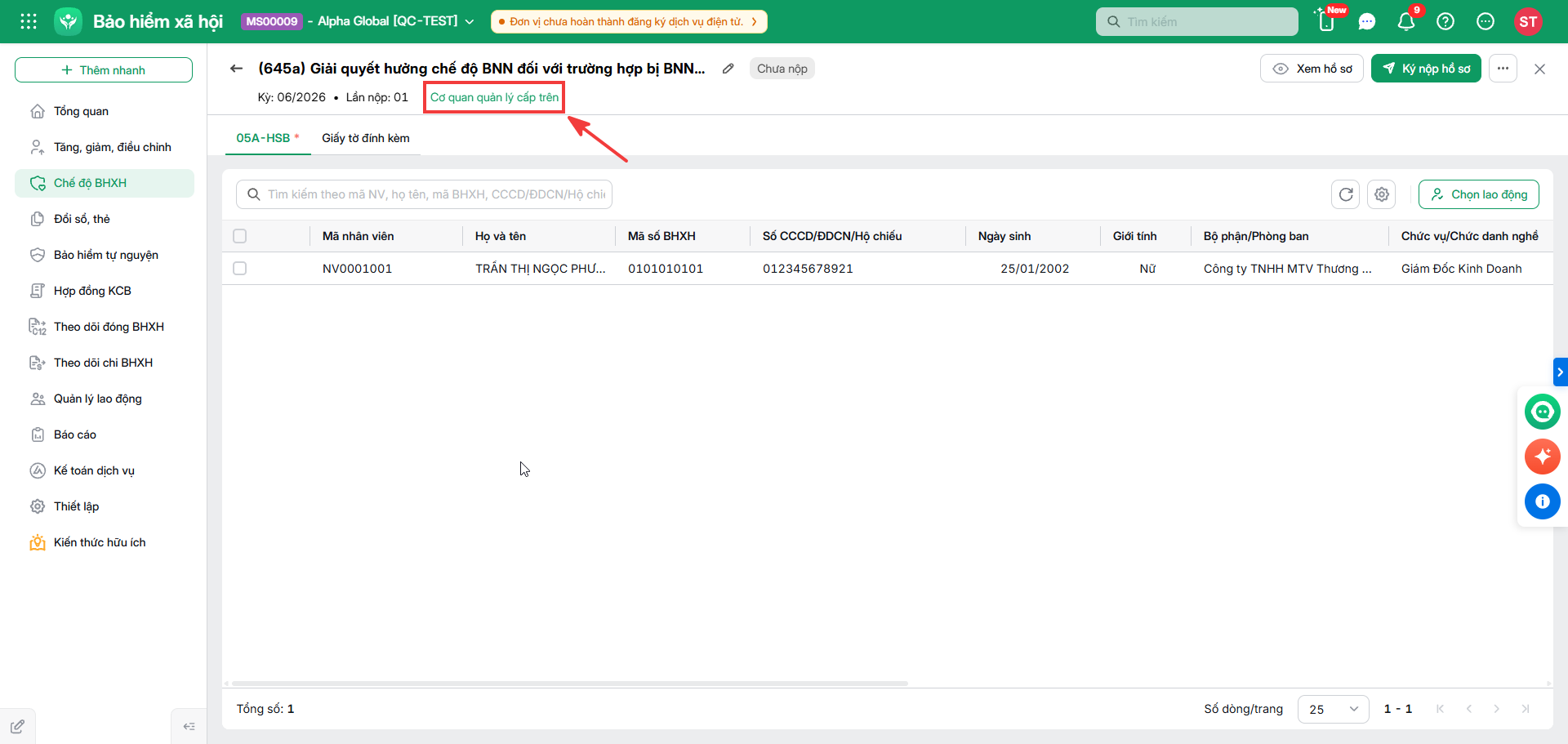The width and height of the screenshot is (1568, 744).
Task: Click the top search box
Action: tap(1197, 22)
